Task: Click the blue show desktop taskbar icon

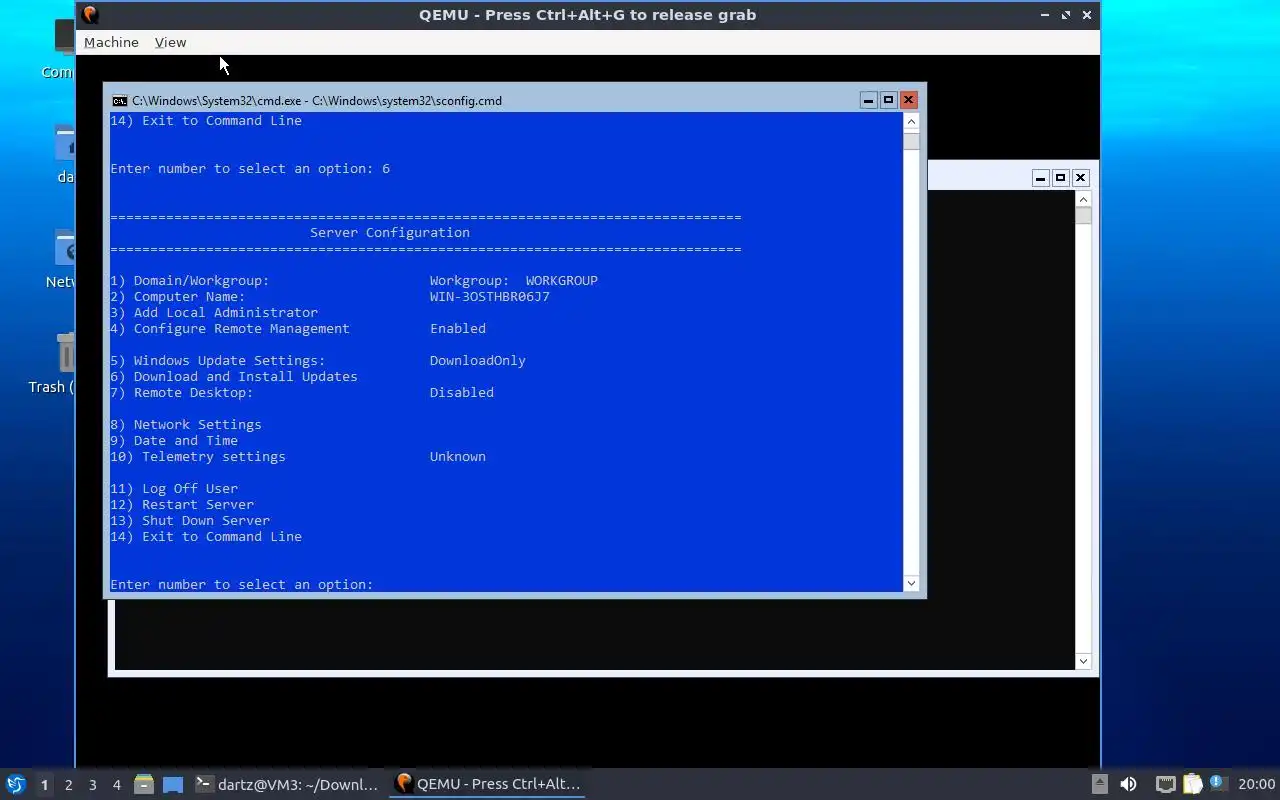Action: pos(173,784)
